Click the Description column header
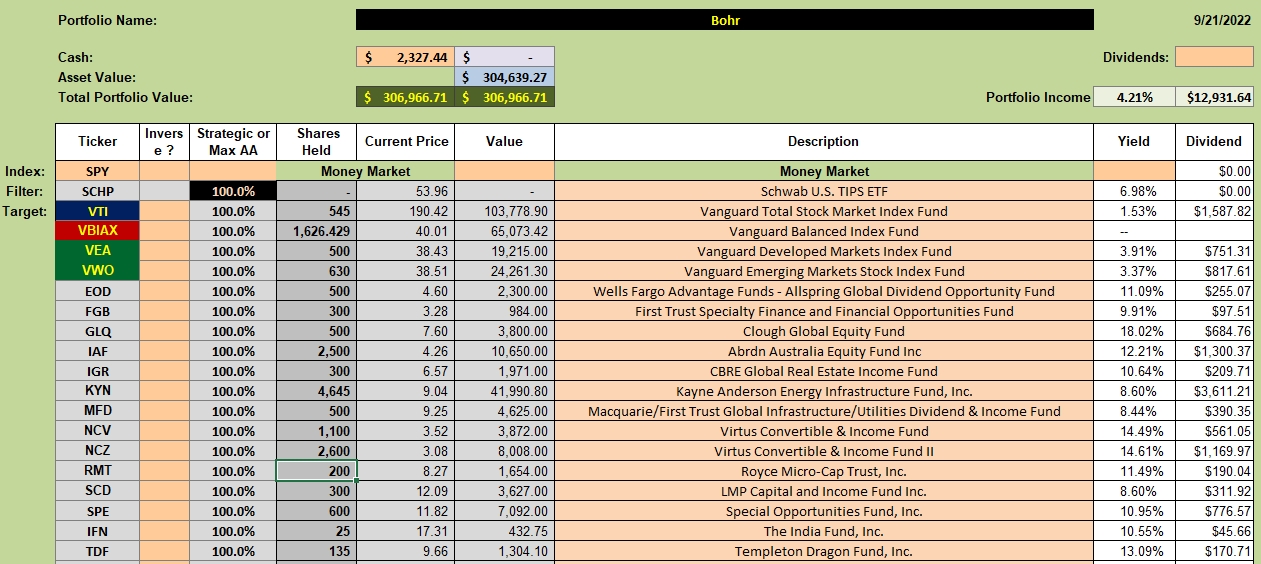Viewport: 1261px width, 564px height. 823,142
